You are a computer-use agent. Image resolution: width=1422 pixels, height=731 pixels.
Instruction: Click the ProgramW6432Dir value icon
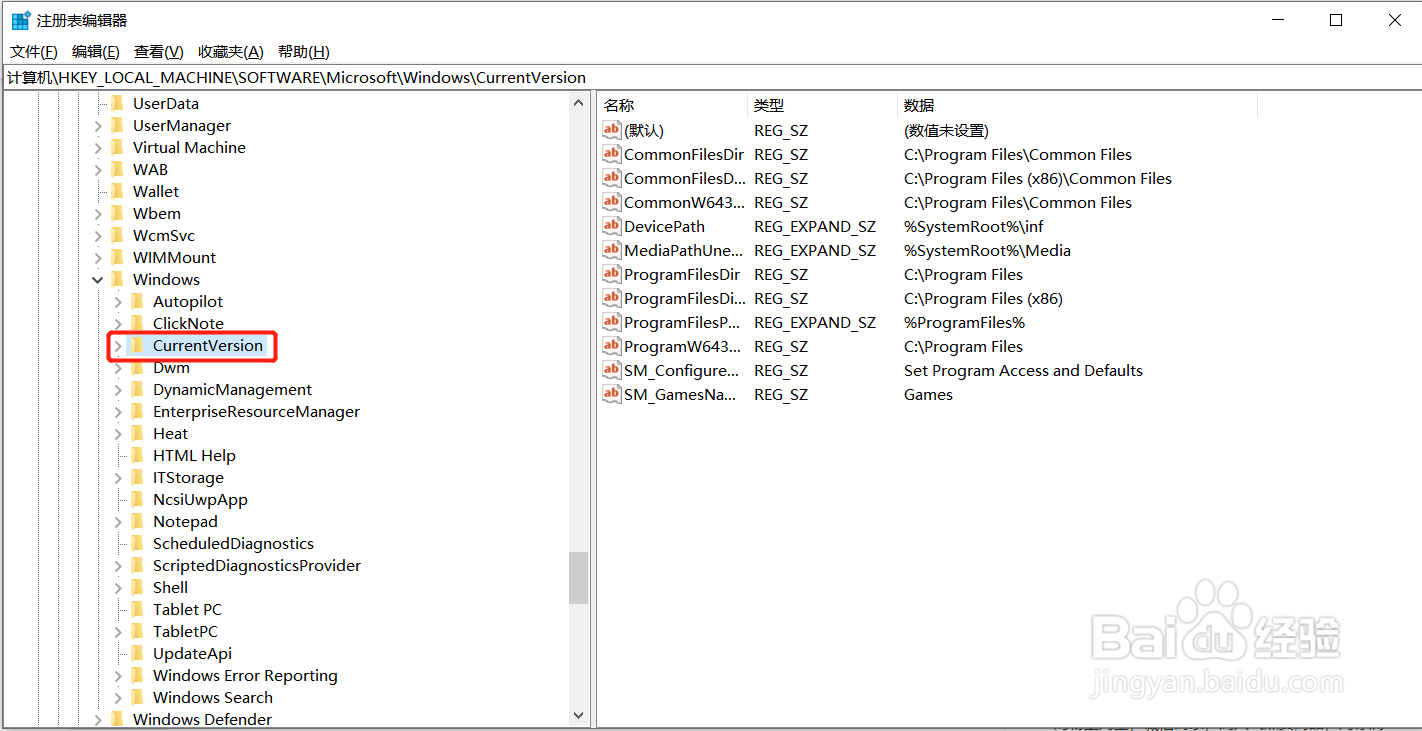612,346
